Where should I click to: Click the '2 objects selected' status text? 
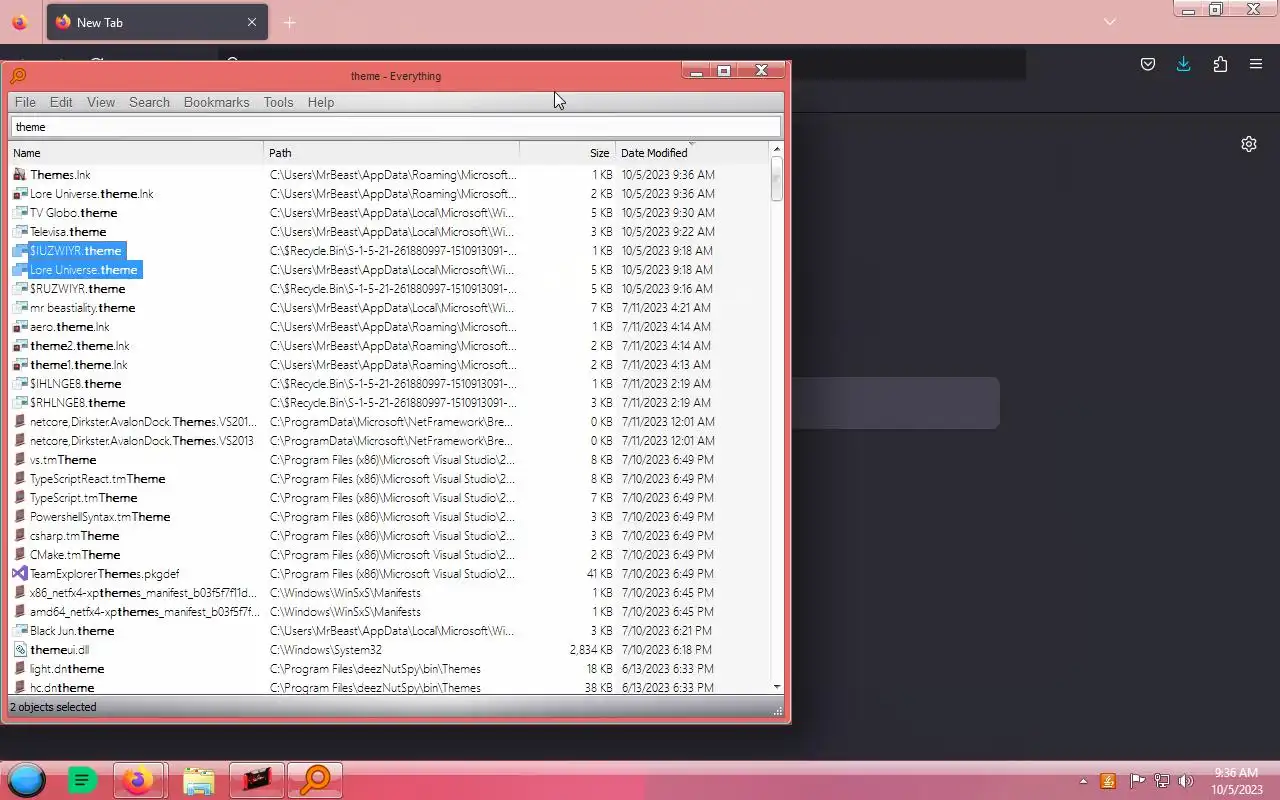(x=53, y=707)
